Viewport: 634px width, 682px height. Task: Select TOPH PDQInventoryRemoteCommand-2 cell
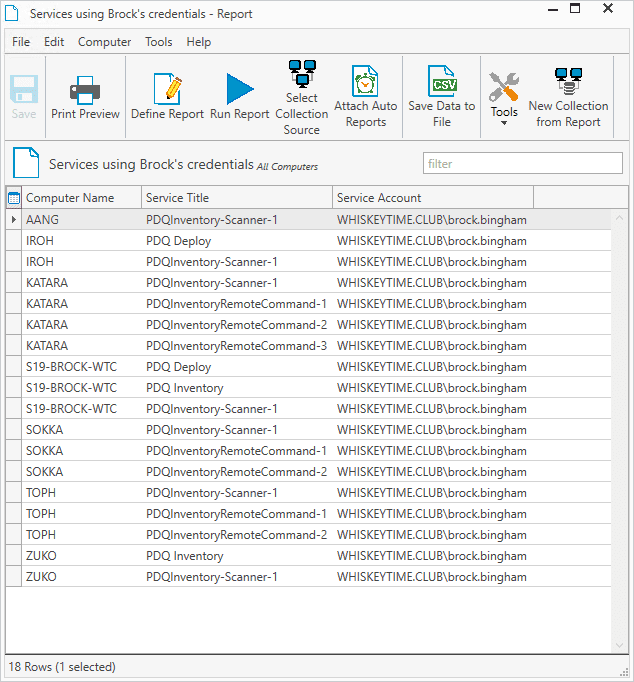click(x=236, y=535)
